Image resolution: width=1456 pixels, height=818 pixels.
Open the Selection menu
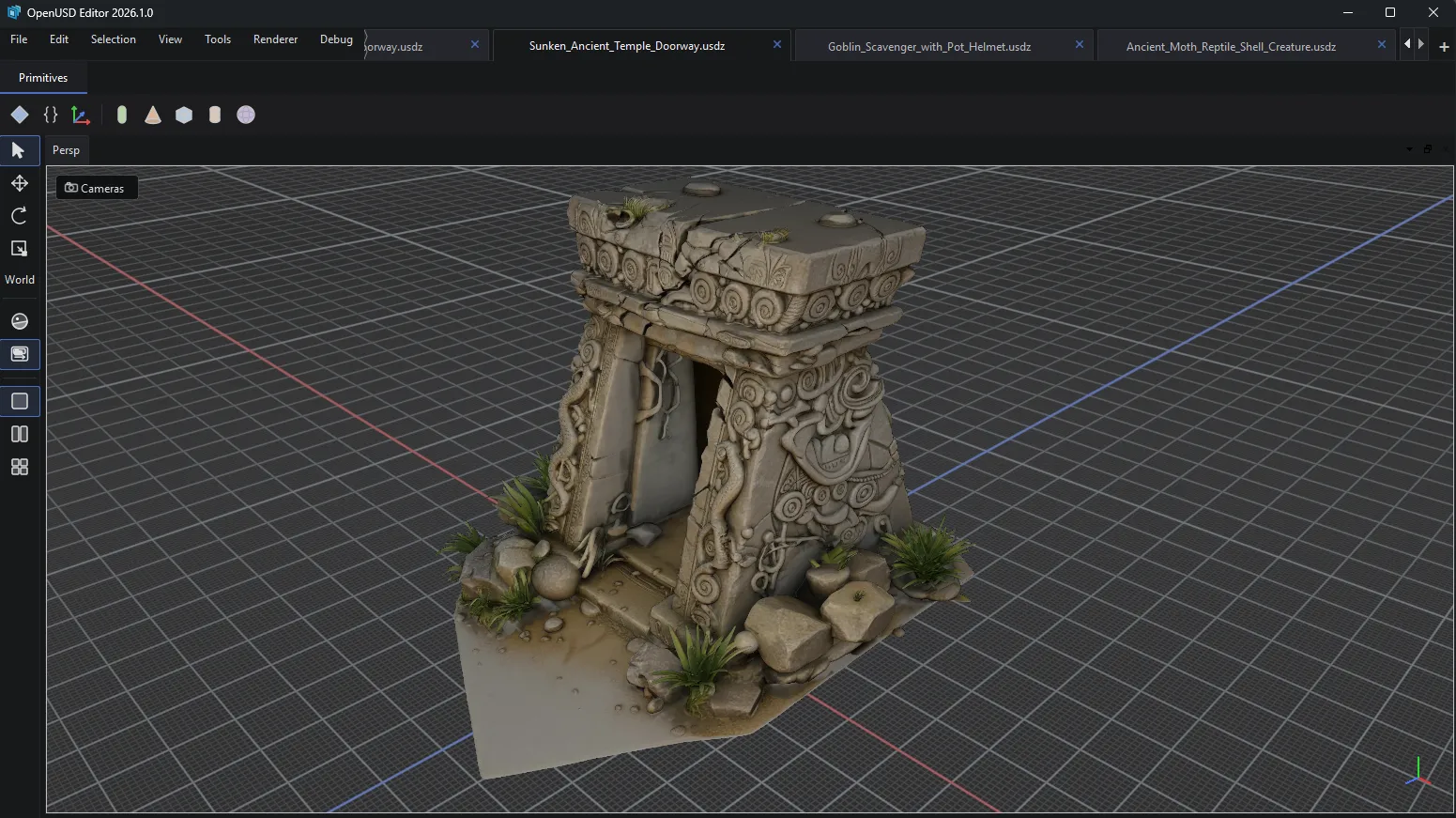click(114, 39)
